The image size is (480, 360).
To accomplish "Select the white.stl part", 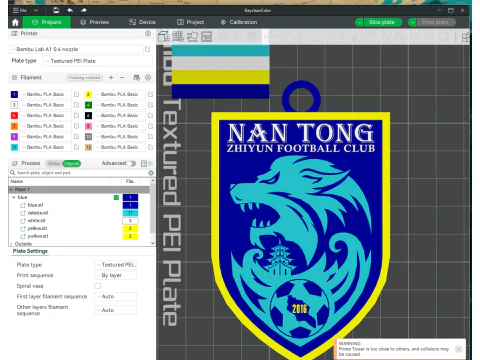I will tap(37, 221).
